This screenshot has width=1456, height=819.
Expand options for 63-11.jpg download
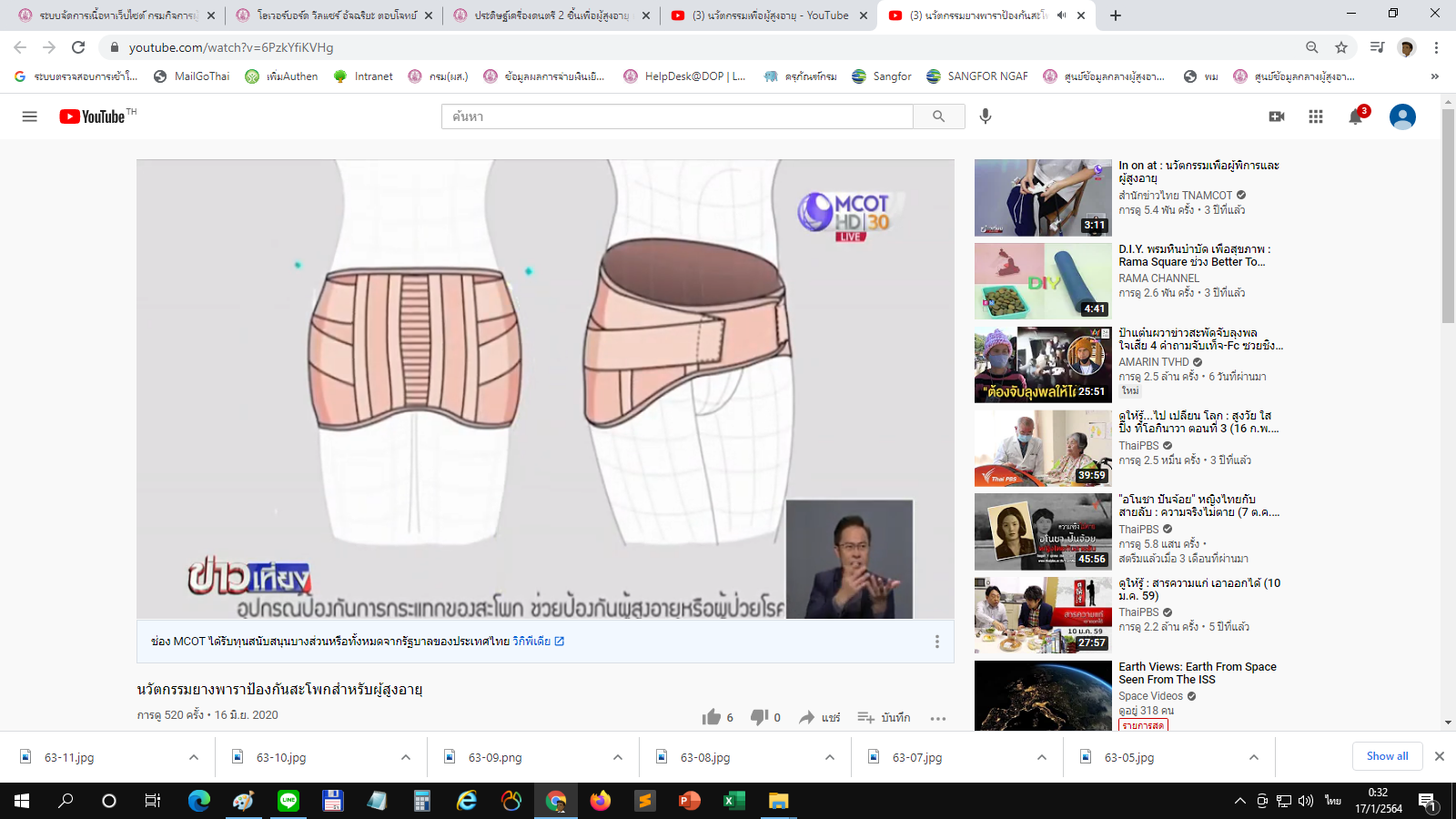click(x=194, y=757)
